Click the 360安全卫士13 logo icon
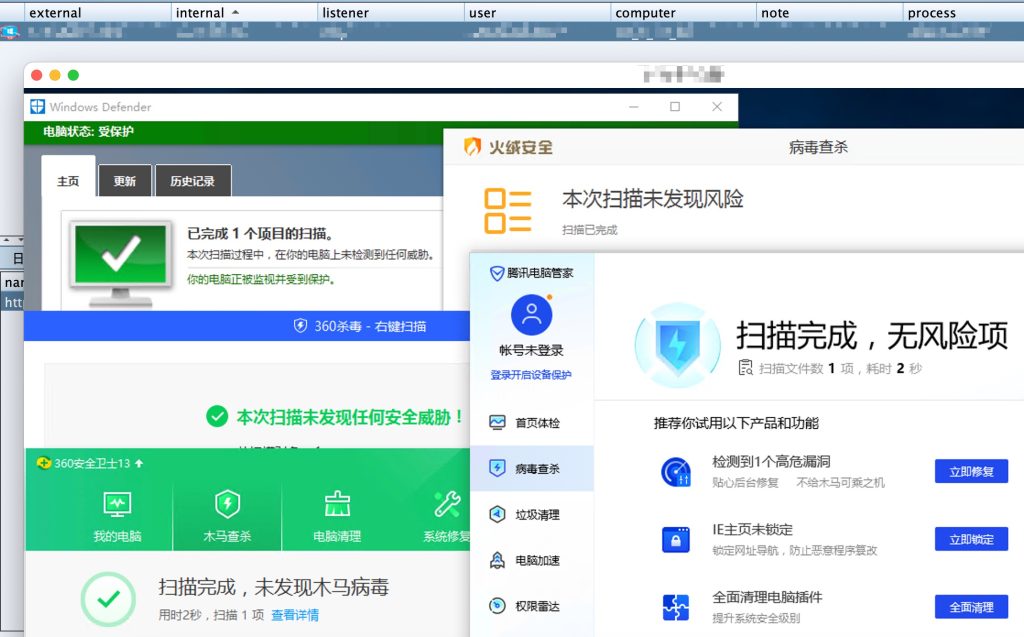 [x=44, y=463]
